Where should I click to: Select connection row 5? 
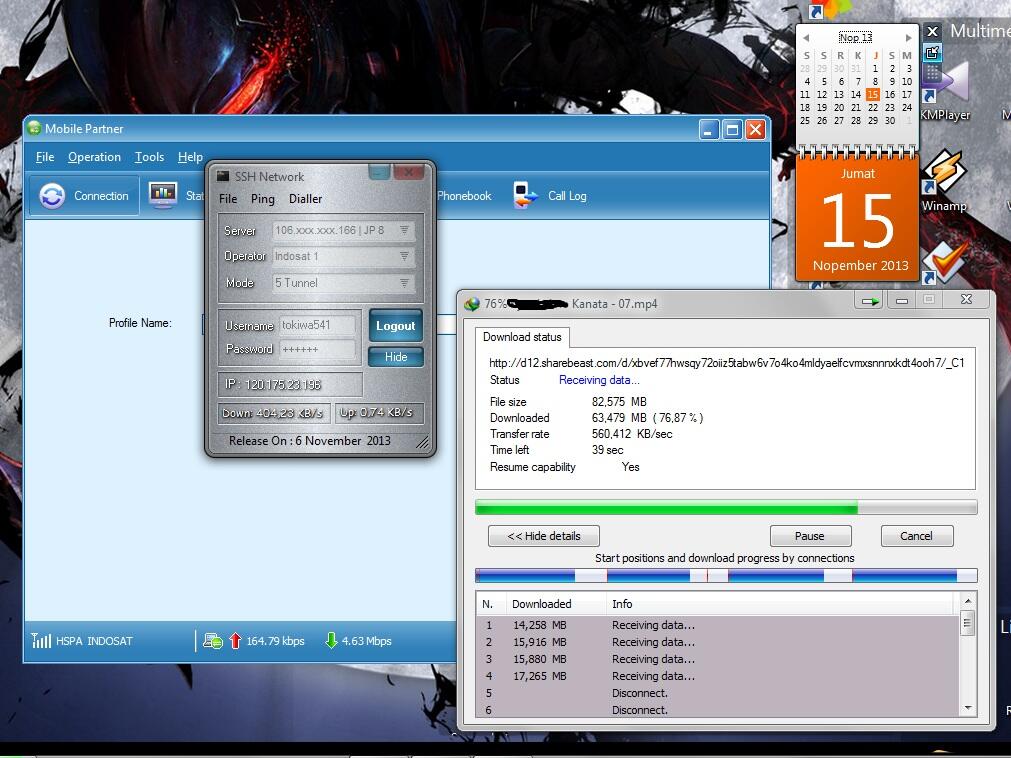point(718,693)
